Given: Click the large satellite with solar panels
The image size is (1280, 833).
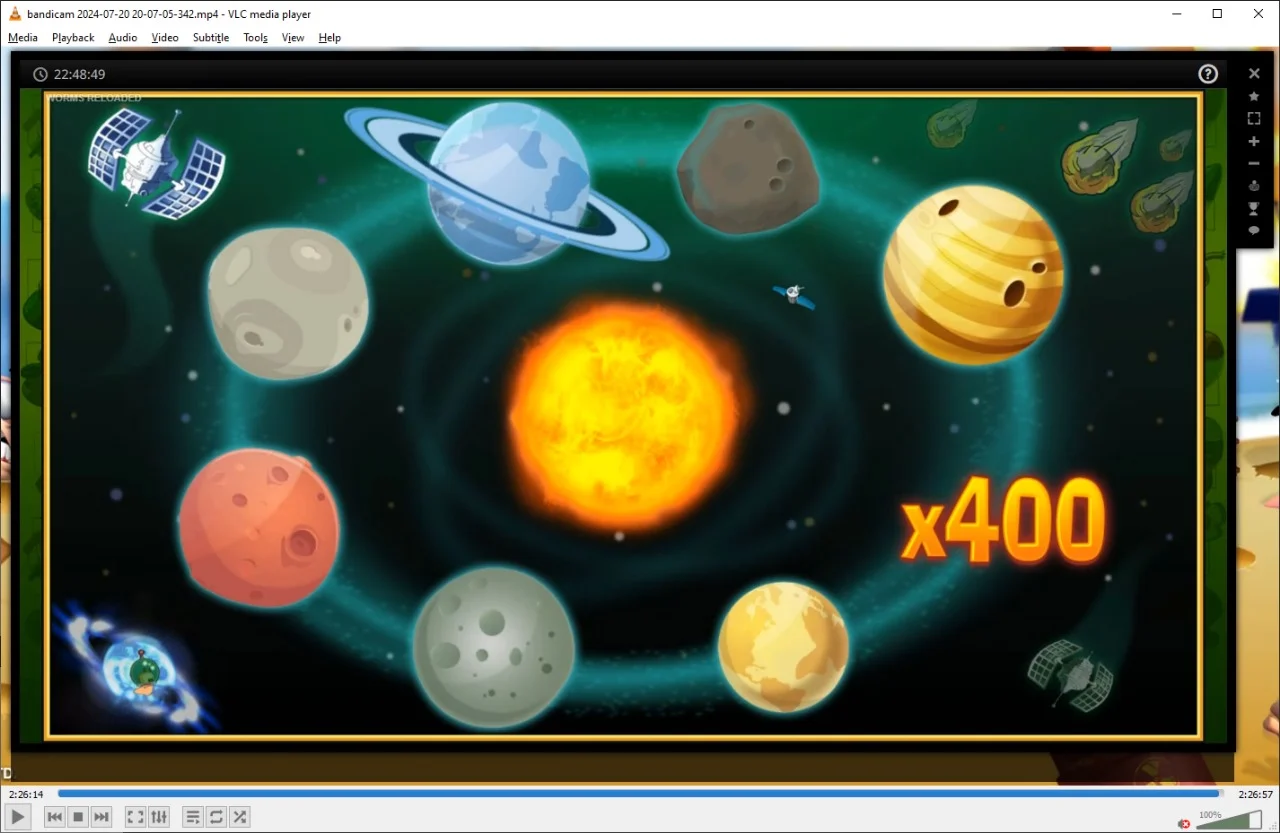Looking at the screenshot, I should (156, 163).
